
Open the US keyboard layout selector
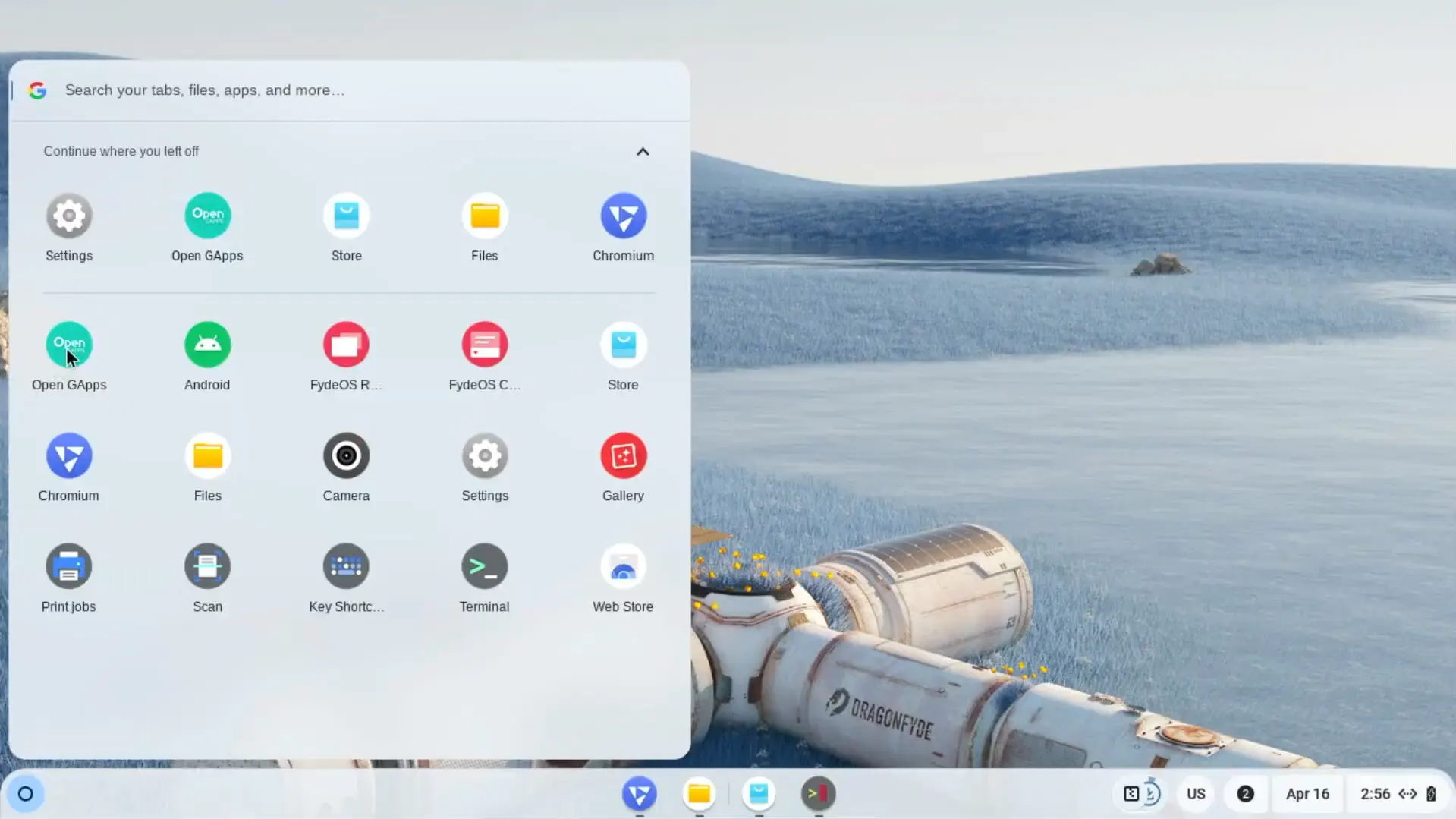click(1196, 793)
